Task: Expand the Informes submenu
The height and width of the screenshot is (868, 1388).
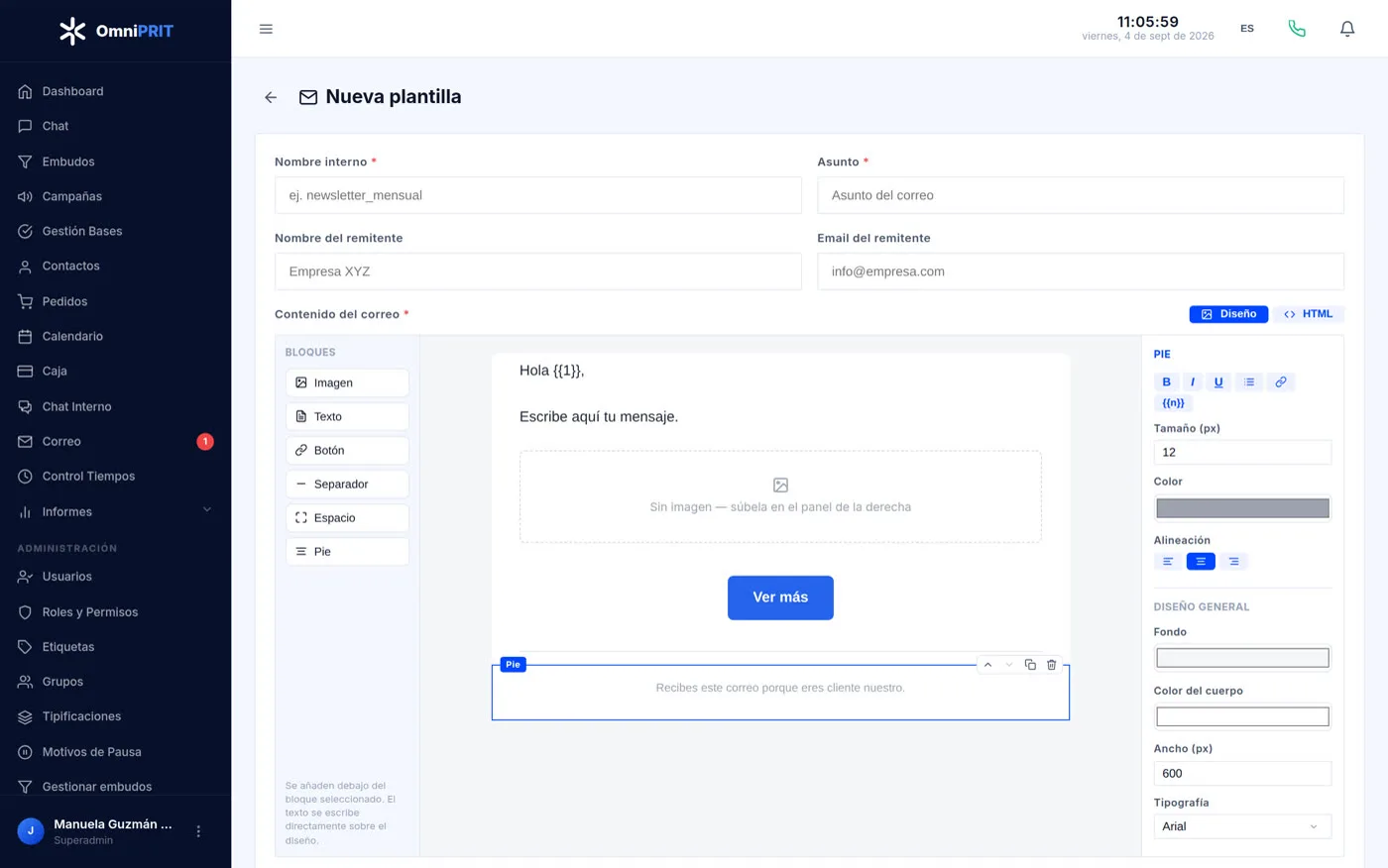Action: click(x=115, y=511)
